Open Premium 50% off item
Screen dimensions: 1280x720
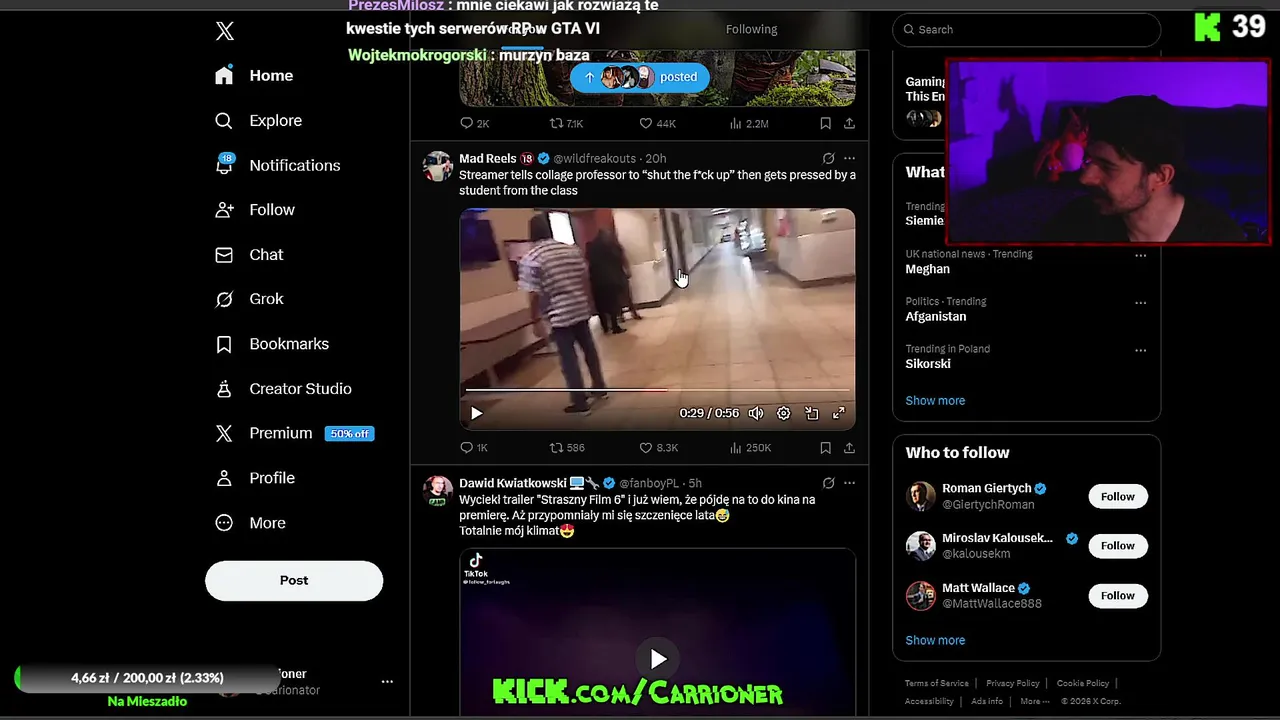(295, 433)
